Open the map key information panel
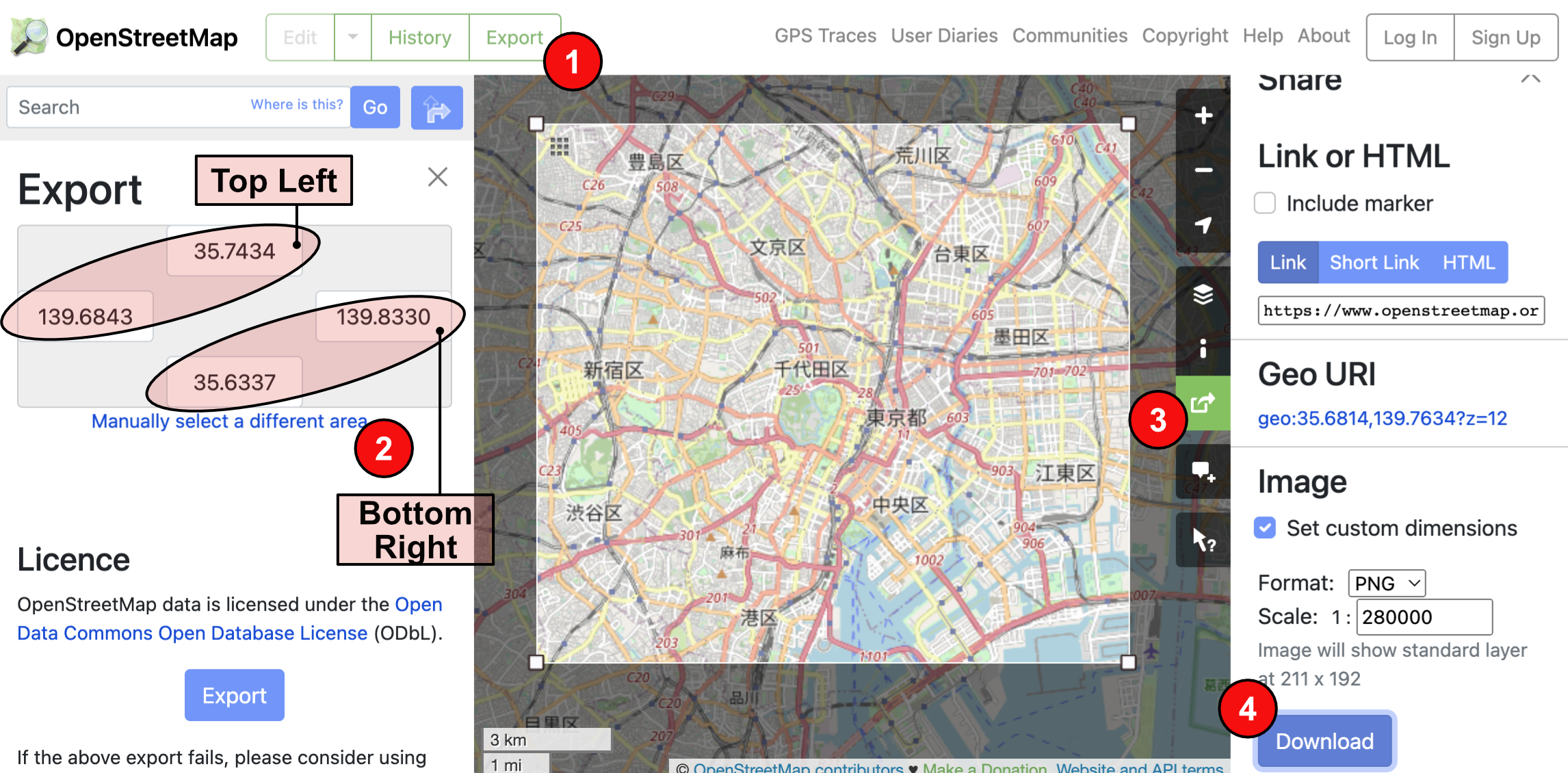The width and height of the screenshot is (1568, 773). (1203, 349)
